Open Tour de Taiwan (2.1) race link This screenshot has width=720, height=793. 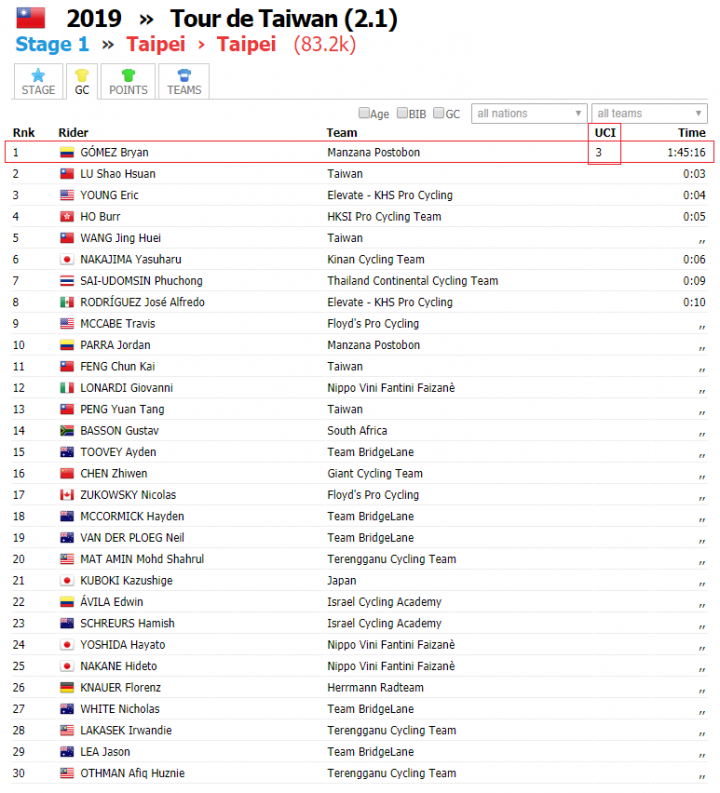tap(284, 19)
